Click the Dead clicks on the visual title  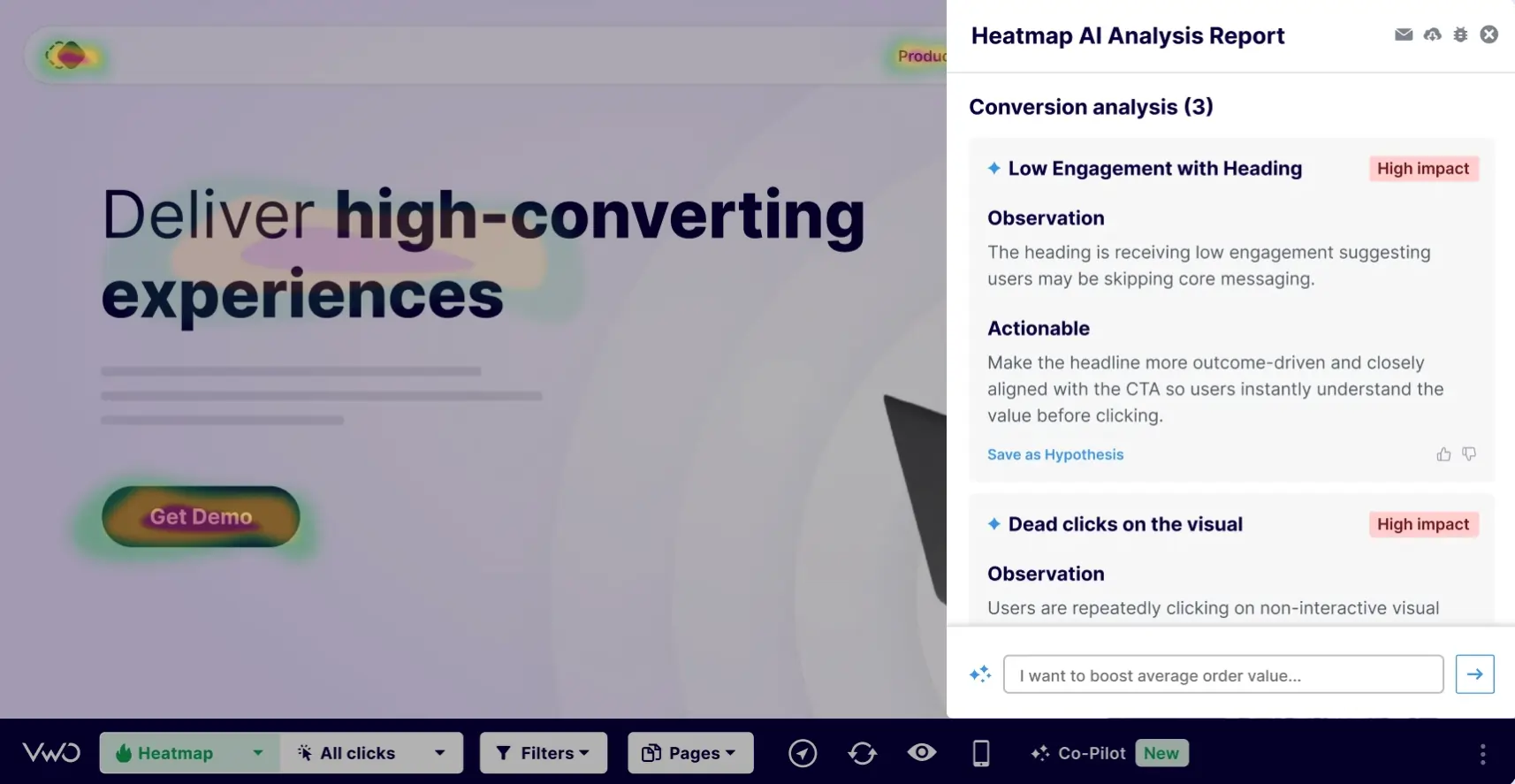[1125, 524]
